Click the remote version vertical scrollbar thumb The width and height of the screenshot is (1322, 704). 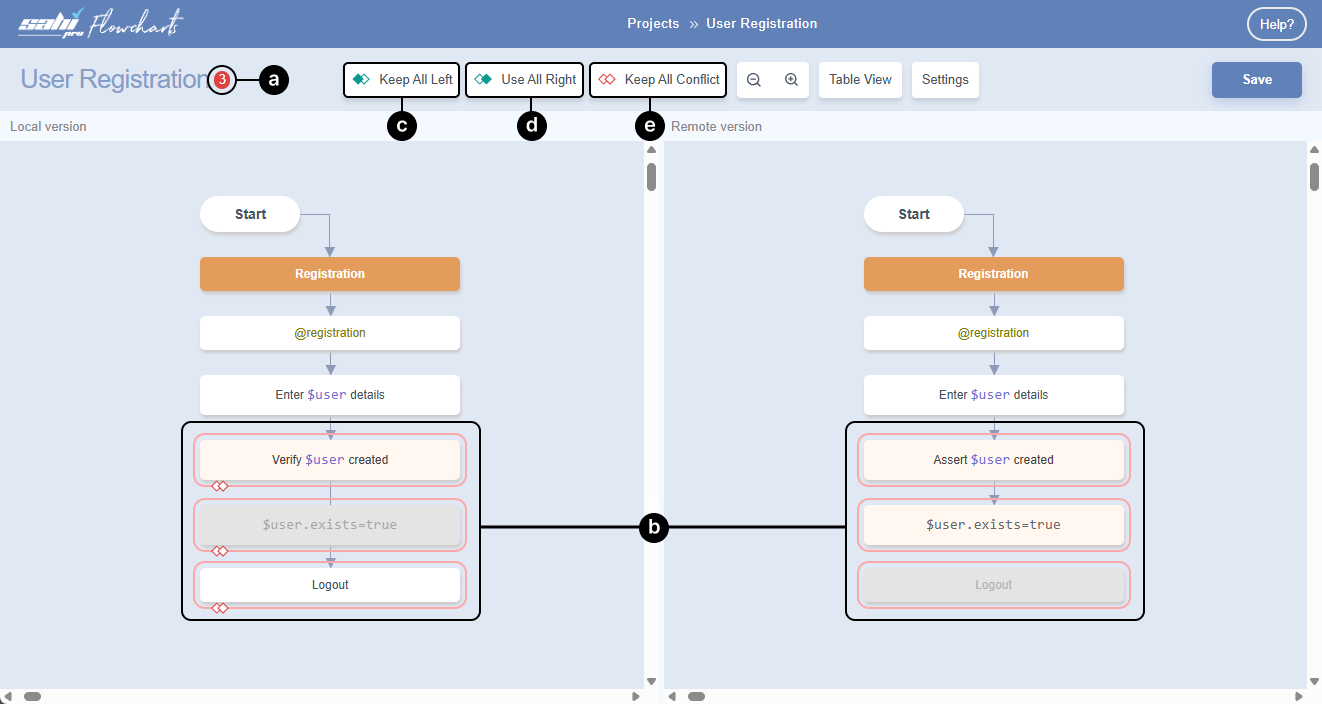click(x=1315, y=176)
